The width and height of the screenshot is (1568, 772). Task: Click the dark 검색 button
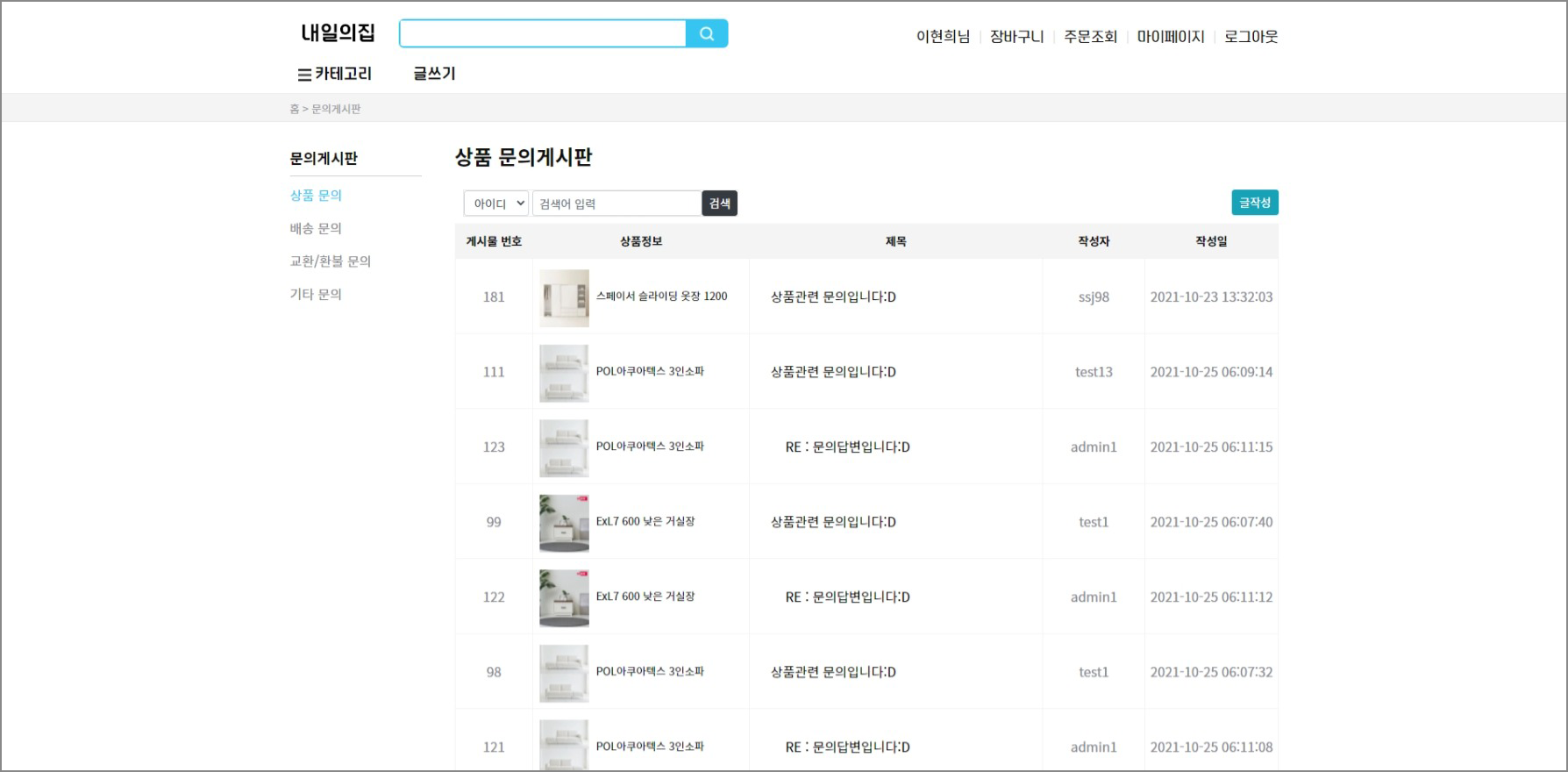point(720,204)
